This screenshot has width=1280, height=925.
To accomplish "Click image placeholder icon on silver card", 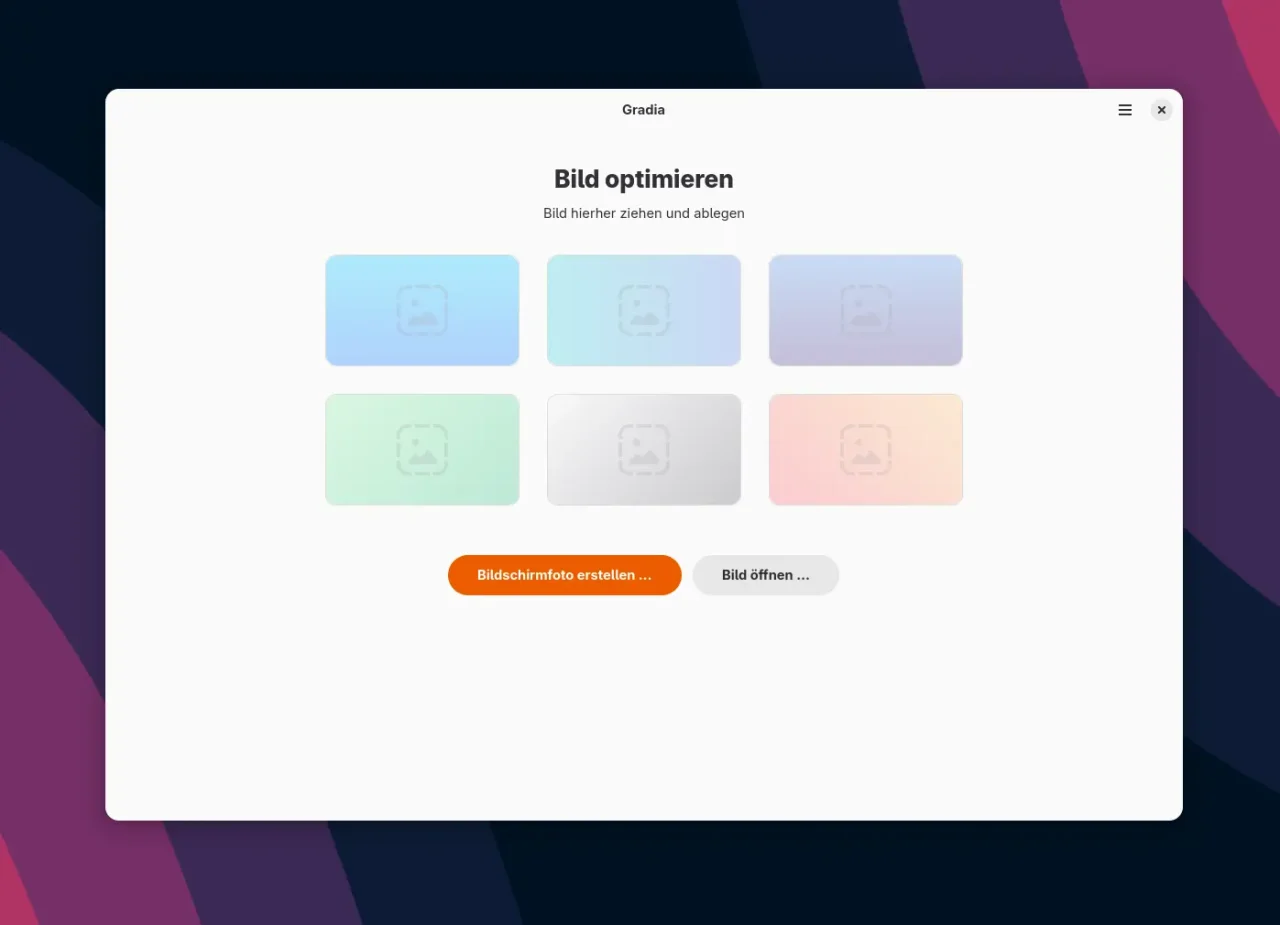I will (x=644, y=449).
